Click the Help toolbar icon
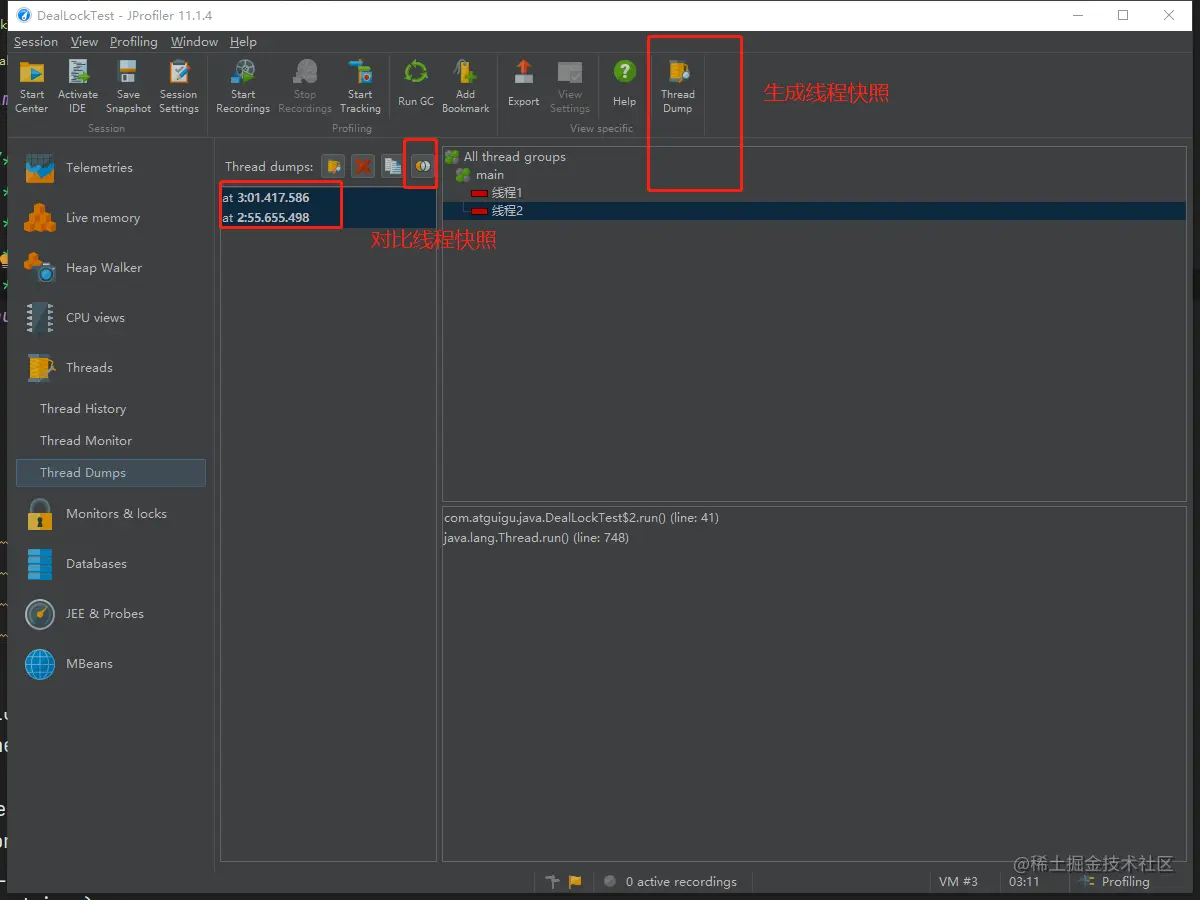The image size is (1200, 900). 624,83
